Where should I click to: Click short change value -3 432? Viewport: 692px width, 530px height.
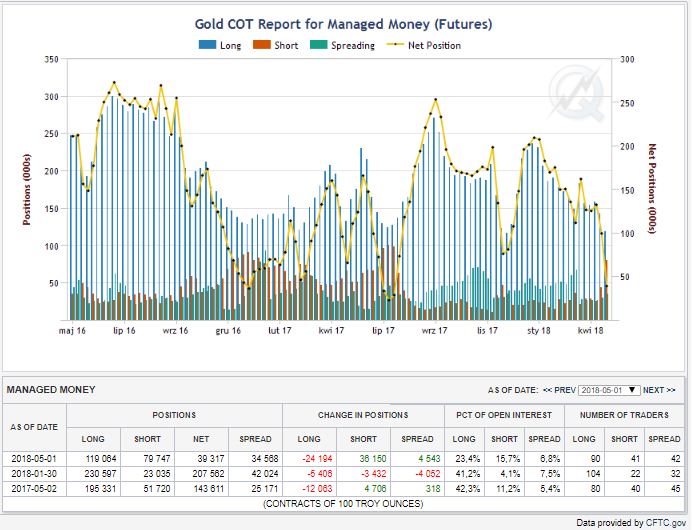[373, 474]
